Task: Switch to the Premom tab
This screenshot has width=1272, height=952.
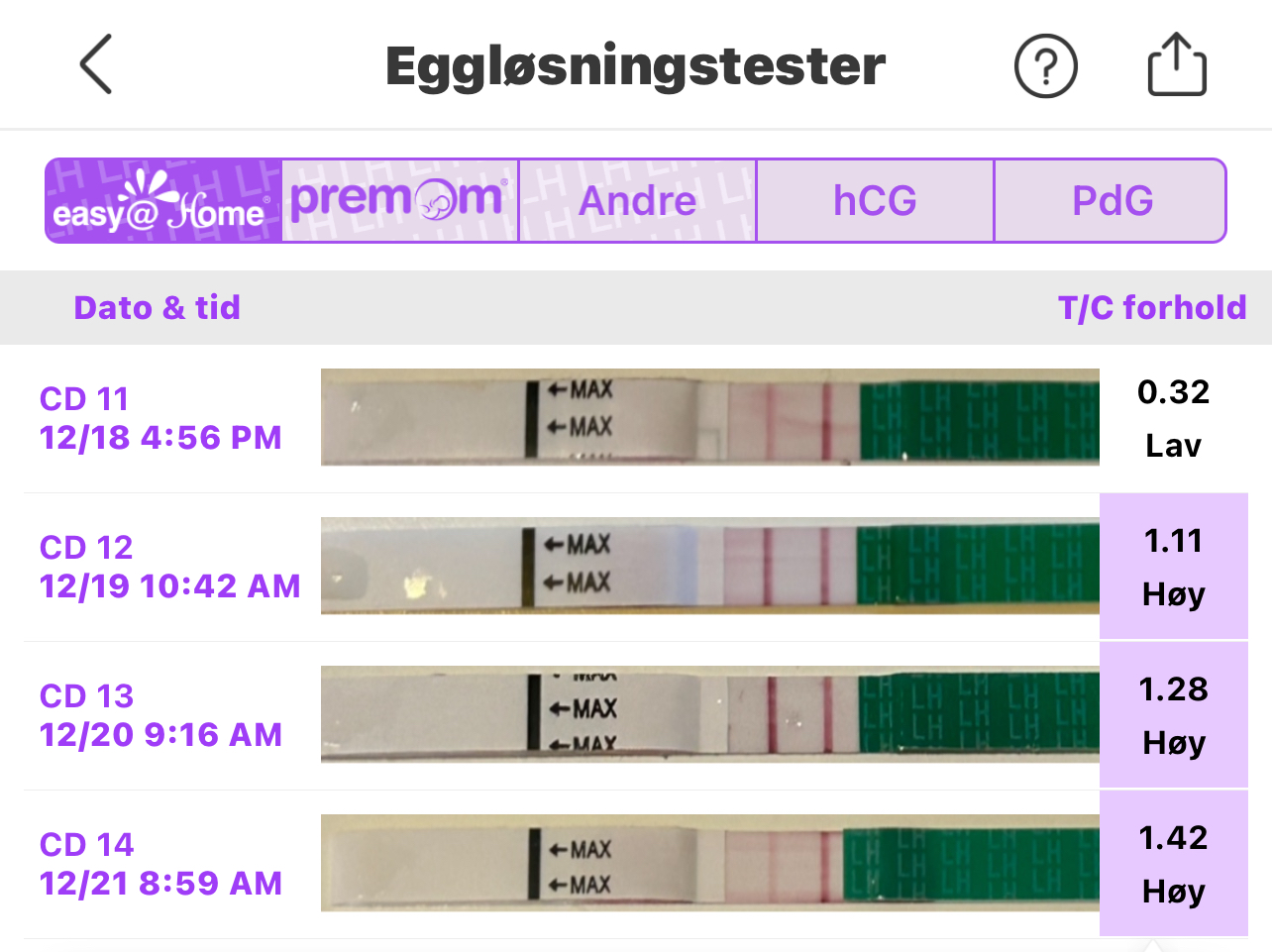Action: tap(400, 201)
